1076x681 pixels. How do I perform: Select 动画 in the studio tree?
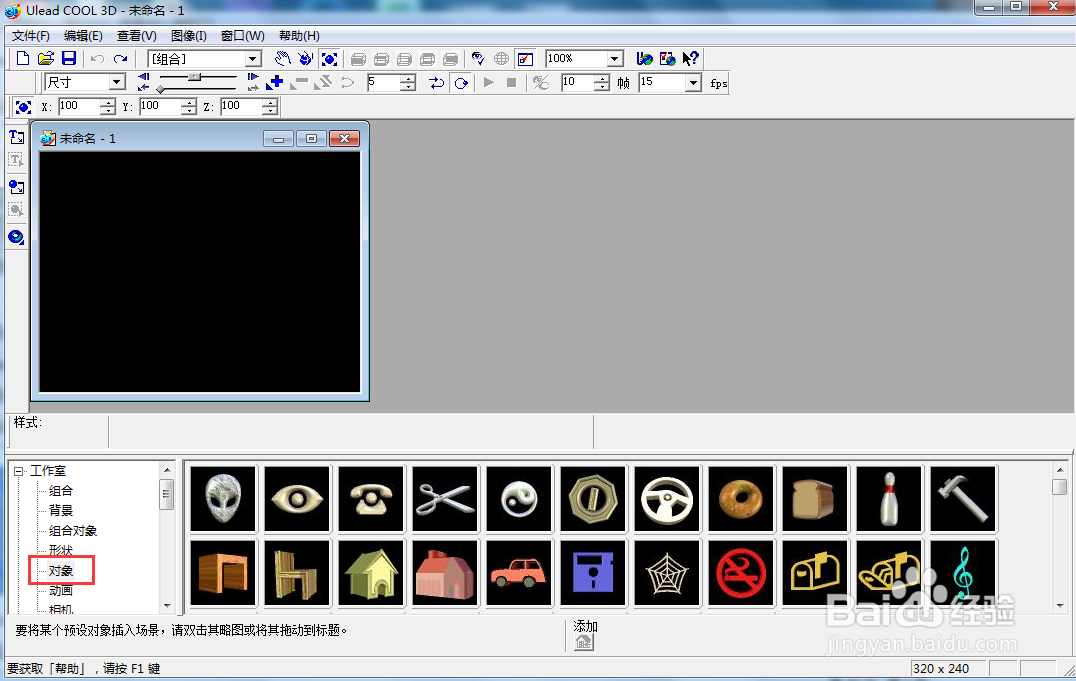click(x=60, y=590)
